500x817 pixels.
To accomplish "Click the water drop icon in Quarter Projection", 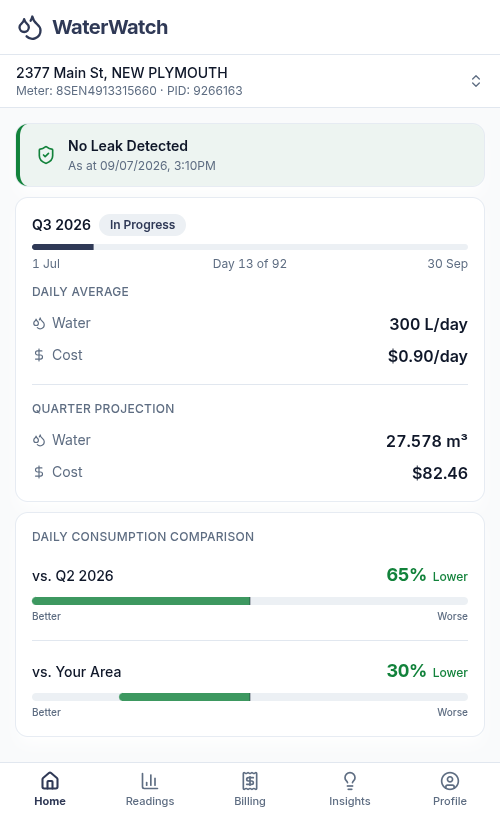I will 39,441.
